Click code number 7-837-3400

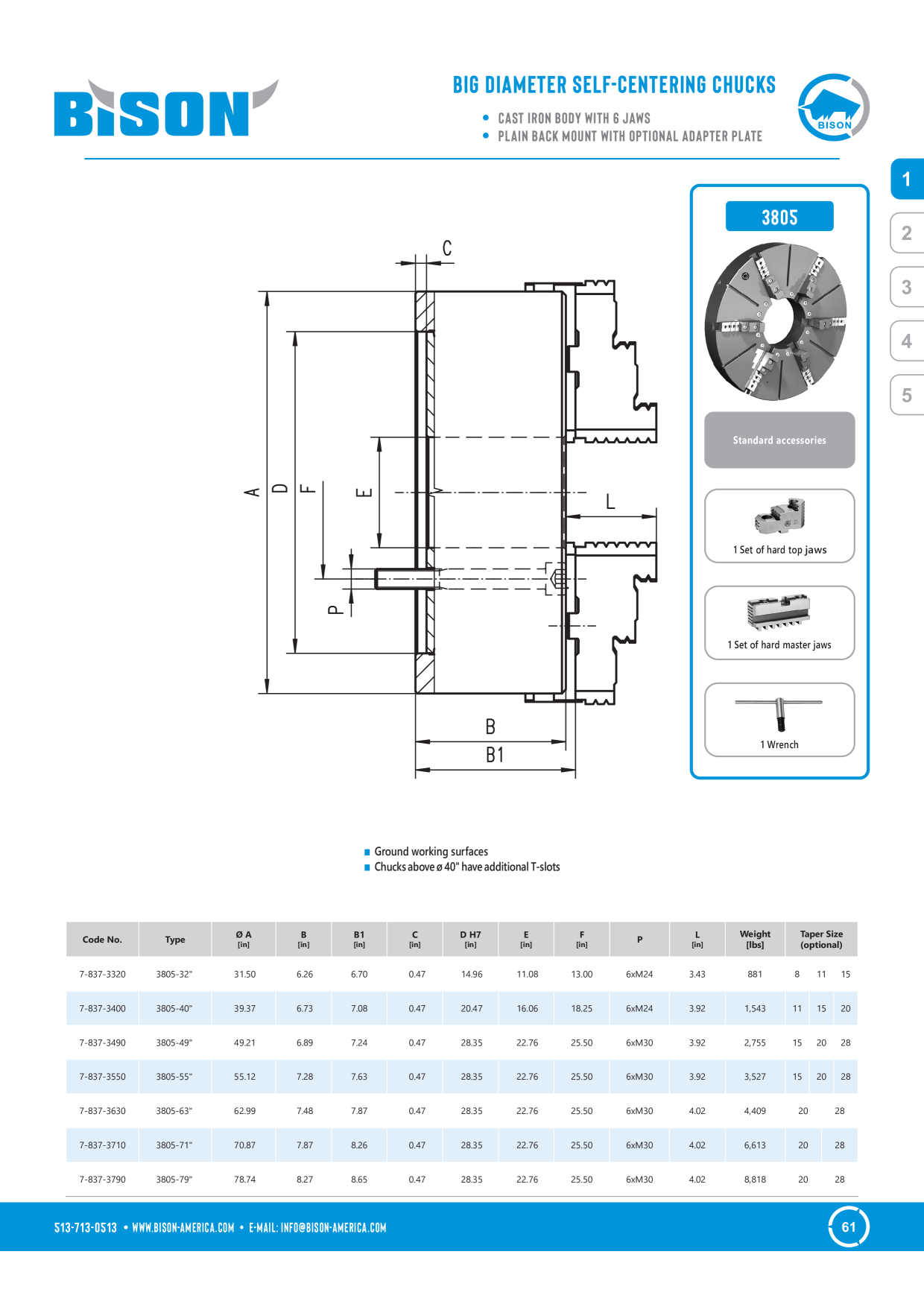tap(102, 1009)
